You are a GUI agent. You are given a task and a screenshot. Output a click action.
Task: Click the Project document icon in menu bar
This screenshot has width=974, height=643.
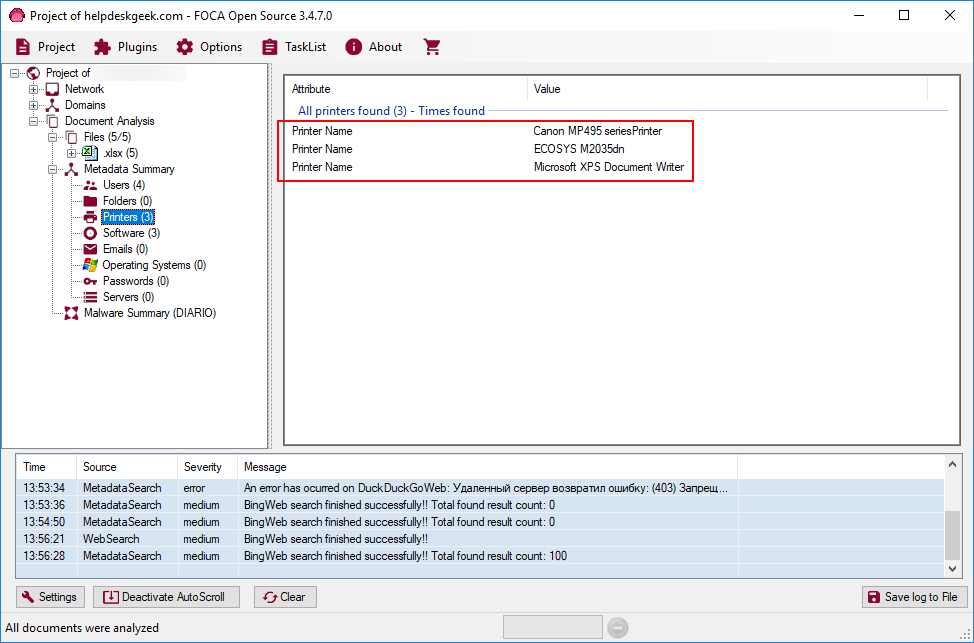[23, 47]
